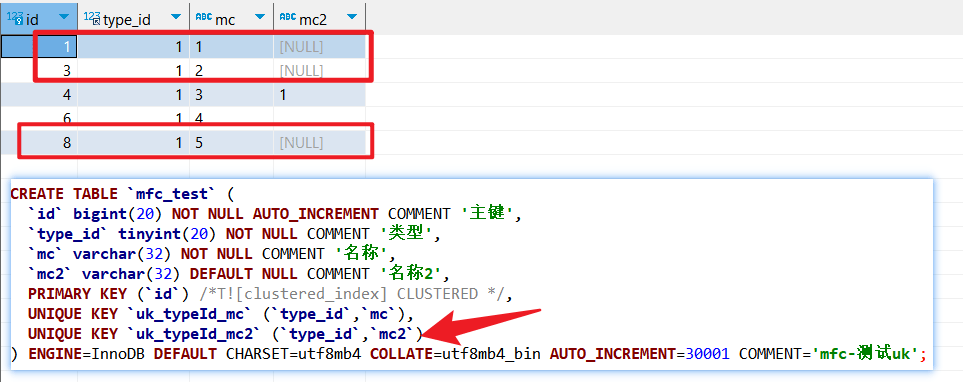Click the mc column header label
The image size is (963, 382).
tap(225, 20)
